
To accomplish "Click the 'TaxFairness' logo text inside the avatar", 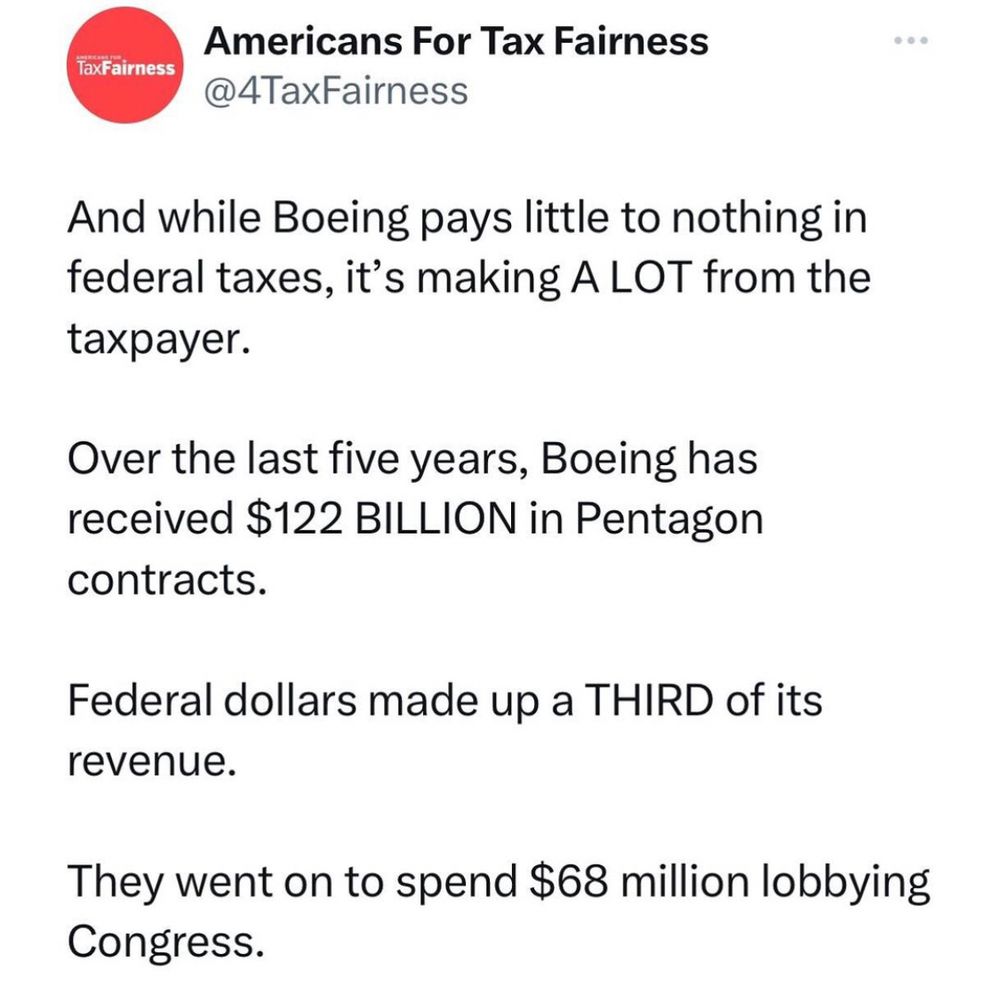I will (x=125, y=68).
